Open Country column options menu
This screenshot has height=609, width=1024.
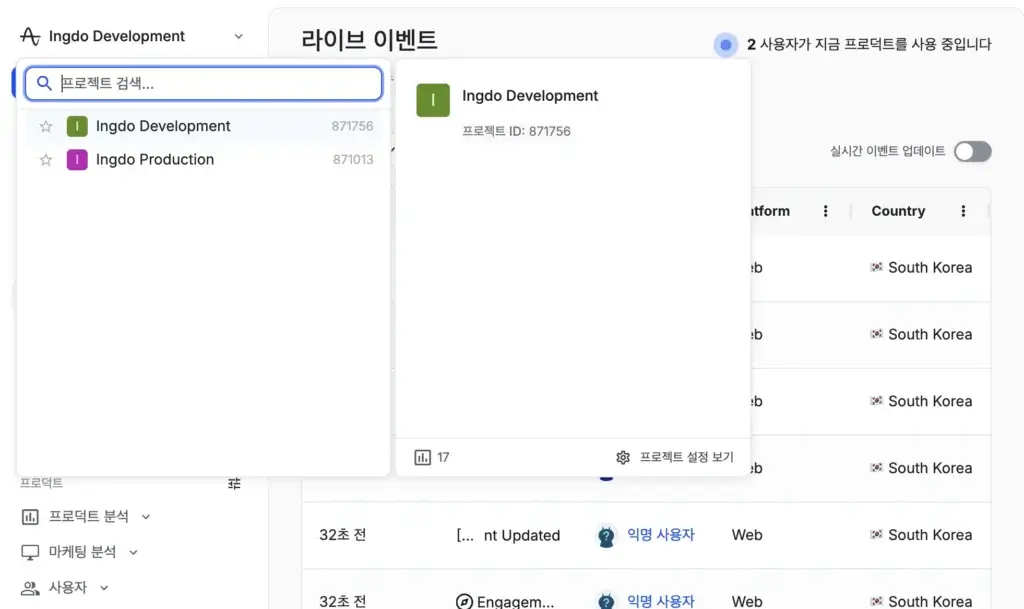coord(963,211)
